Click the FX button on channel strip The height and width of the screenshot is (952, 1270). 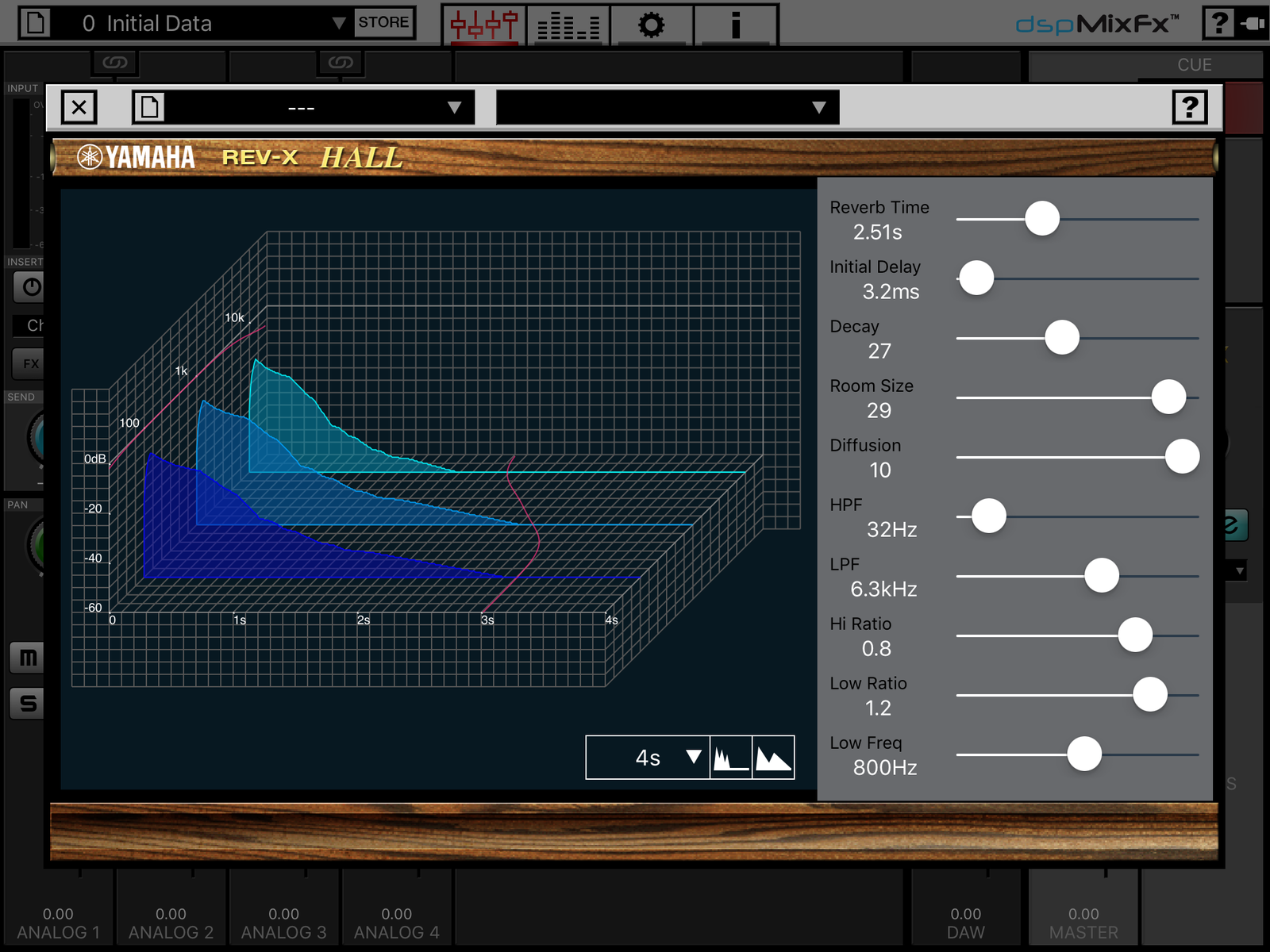coord(29,364)
